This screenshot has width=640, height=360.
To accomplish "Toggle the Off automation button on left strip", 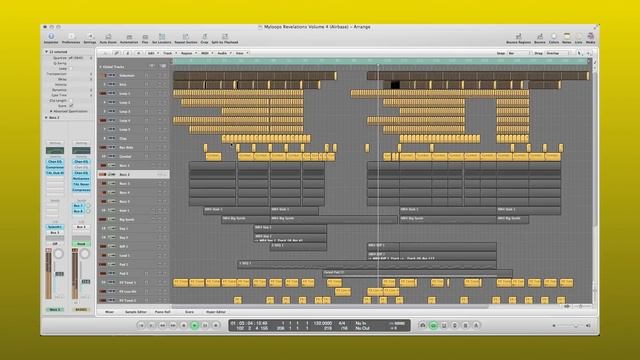I will click(55, 244).
